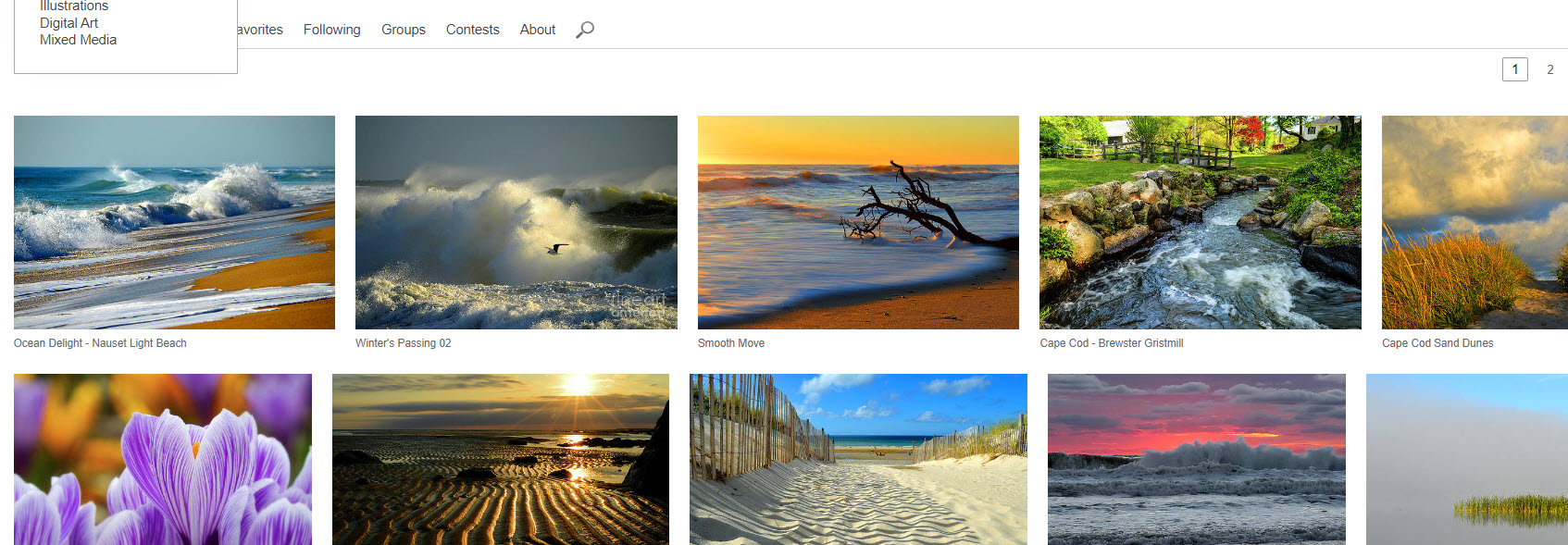This screenshot has width=1568, height=545.
Task: Open the Cape Cod Sand Dunes thumbnail
Action: (x=1475, y=222)
